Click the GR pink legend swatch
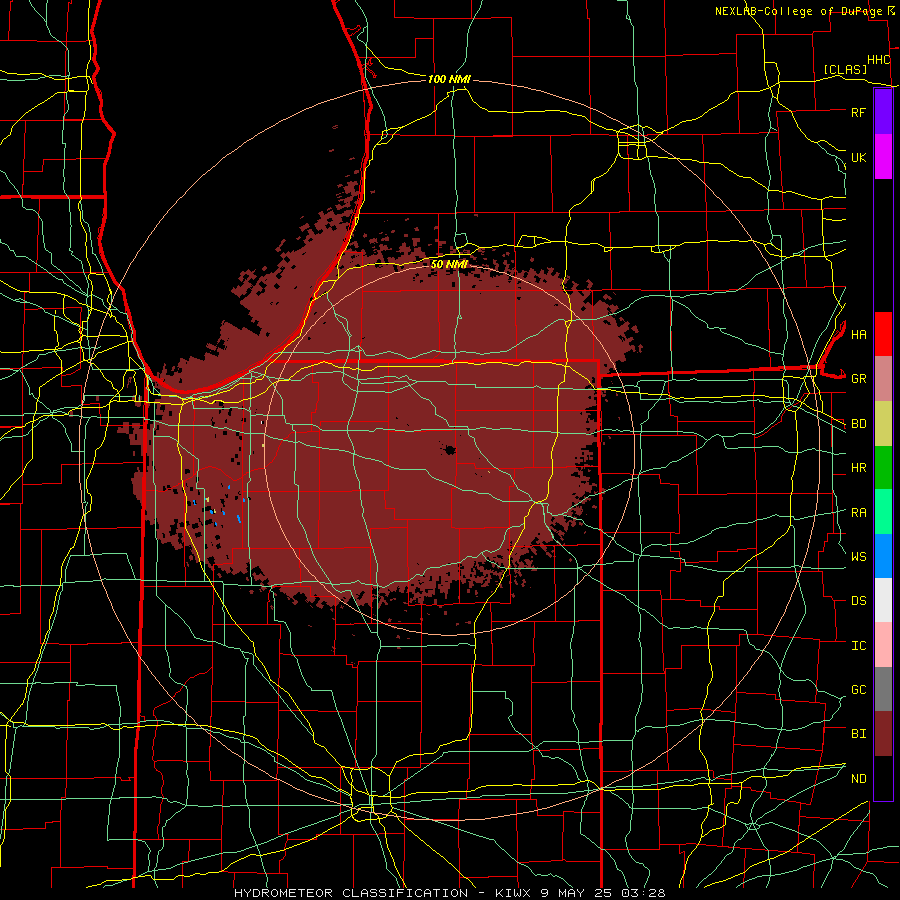This screenshot has height=900, width=900. (883, 379)
